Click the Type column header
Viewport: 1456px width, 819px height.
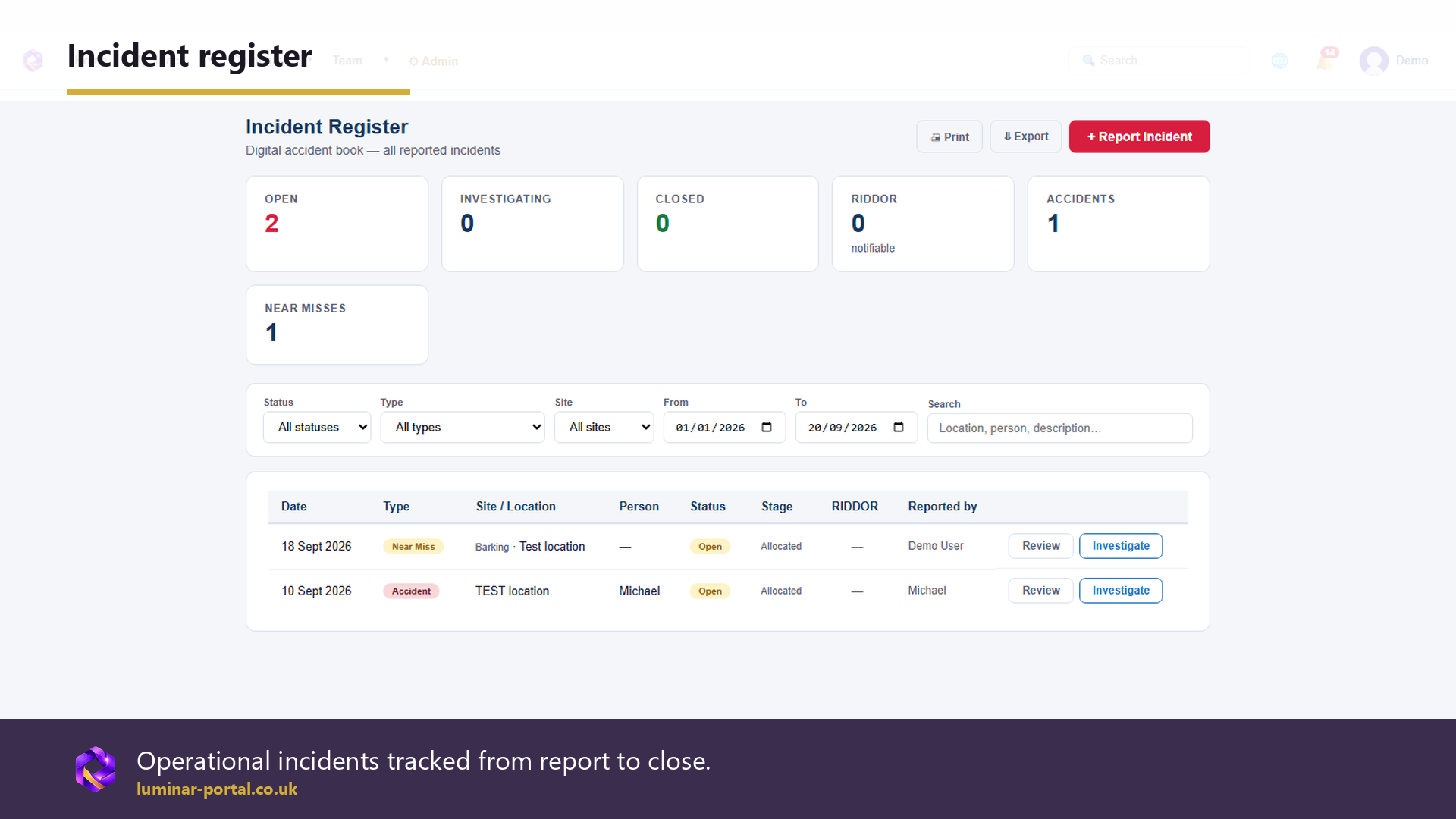(x=396, y=507)
